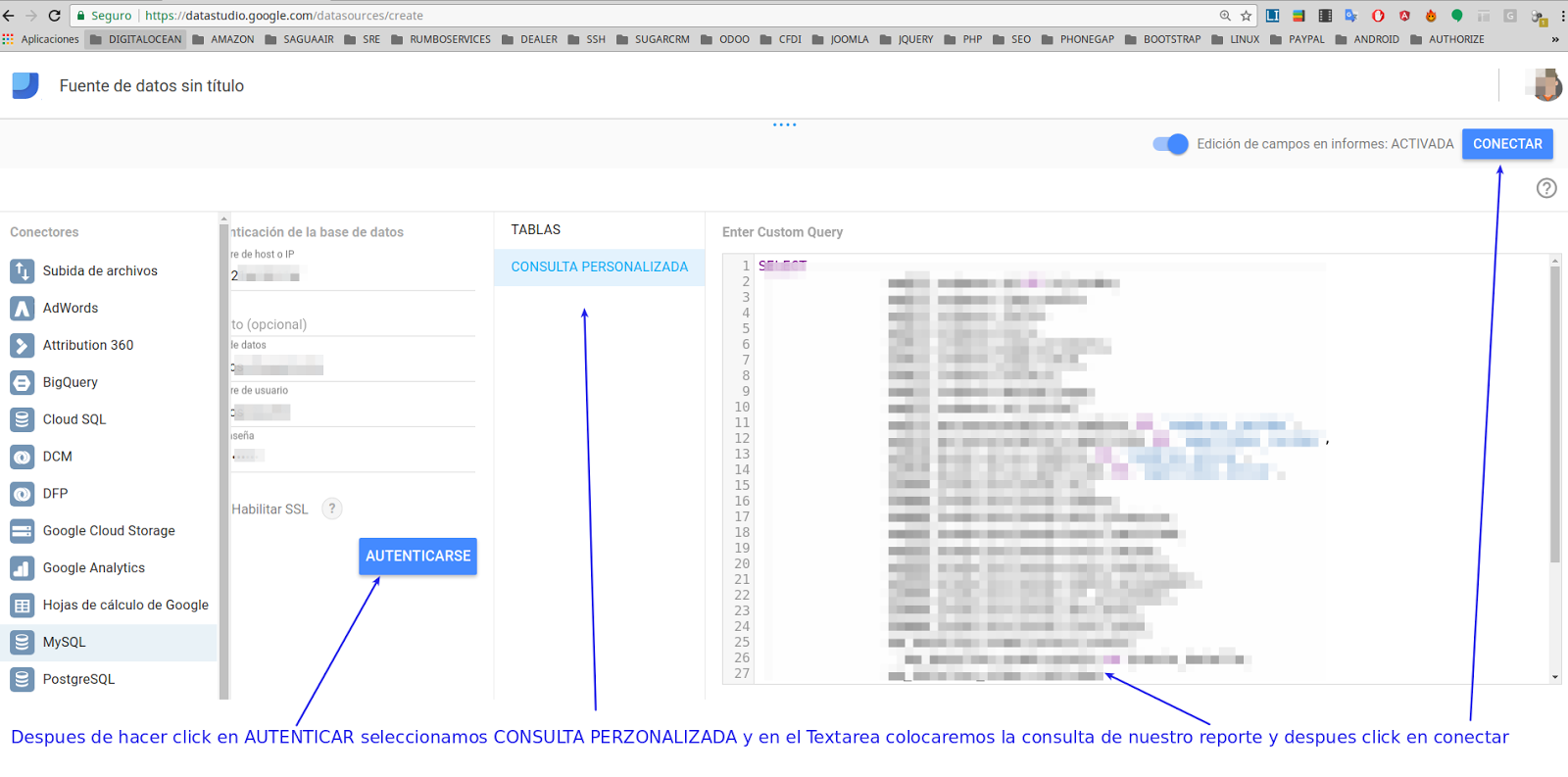Click the browser zoom magnifier icon

(x=1225, y=16)
